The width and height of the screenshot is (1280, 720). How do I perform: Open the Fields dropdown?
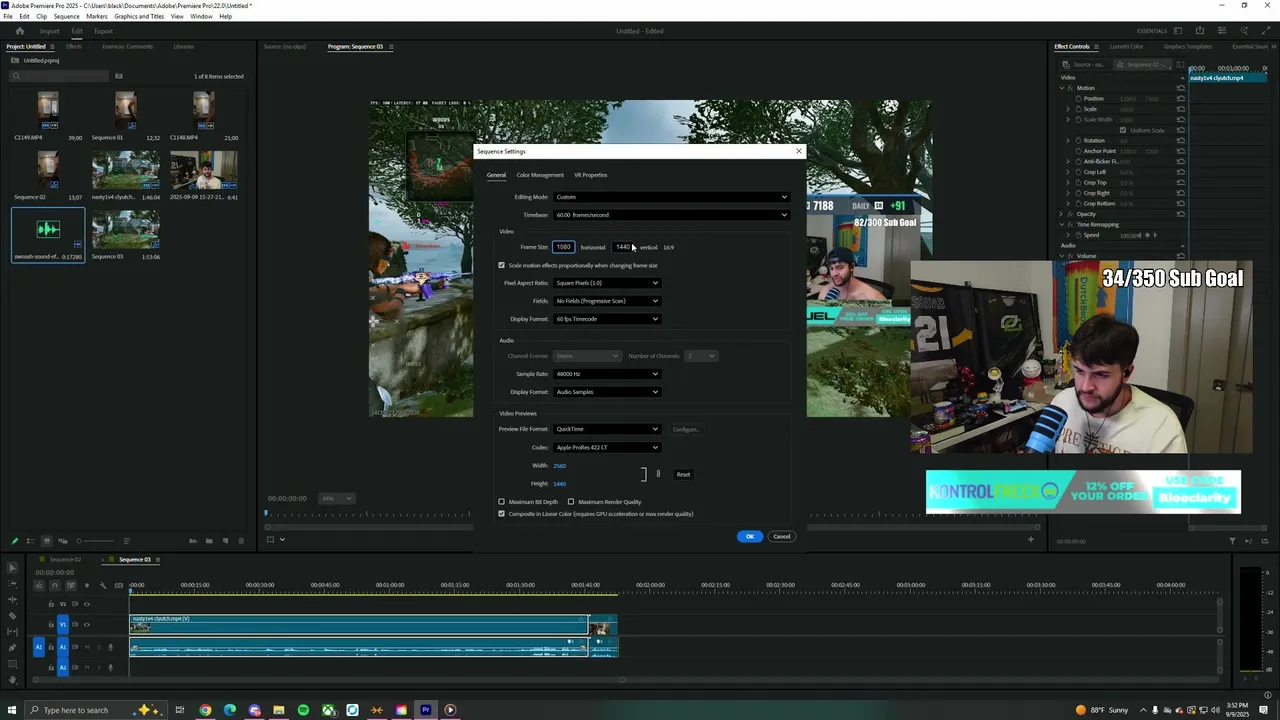coord(607,301)
